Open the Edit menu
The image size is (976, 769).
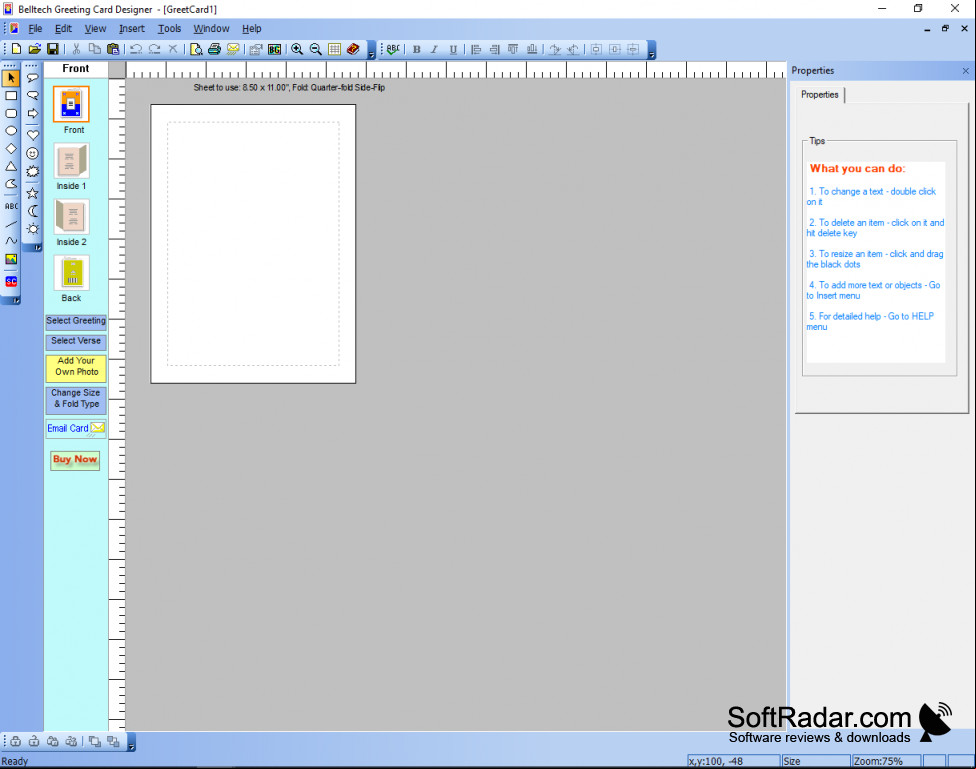(x=63, y=29)
